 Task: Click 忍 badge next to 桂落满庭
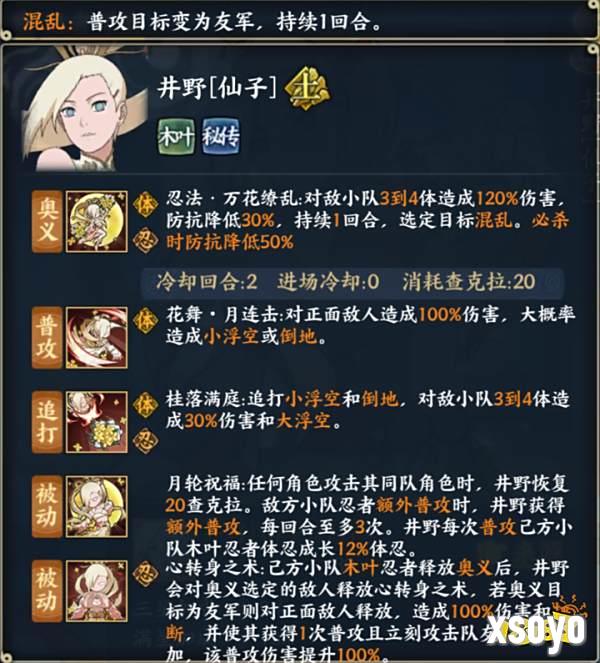tap(145, 441)
